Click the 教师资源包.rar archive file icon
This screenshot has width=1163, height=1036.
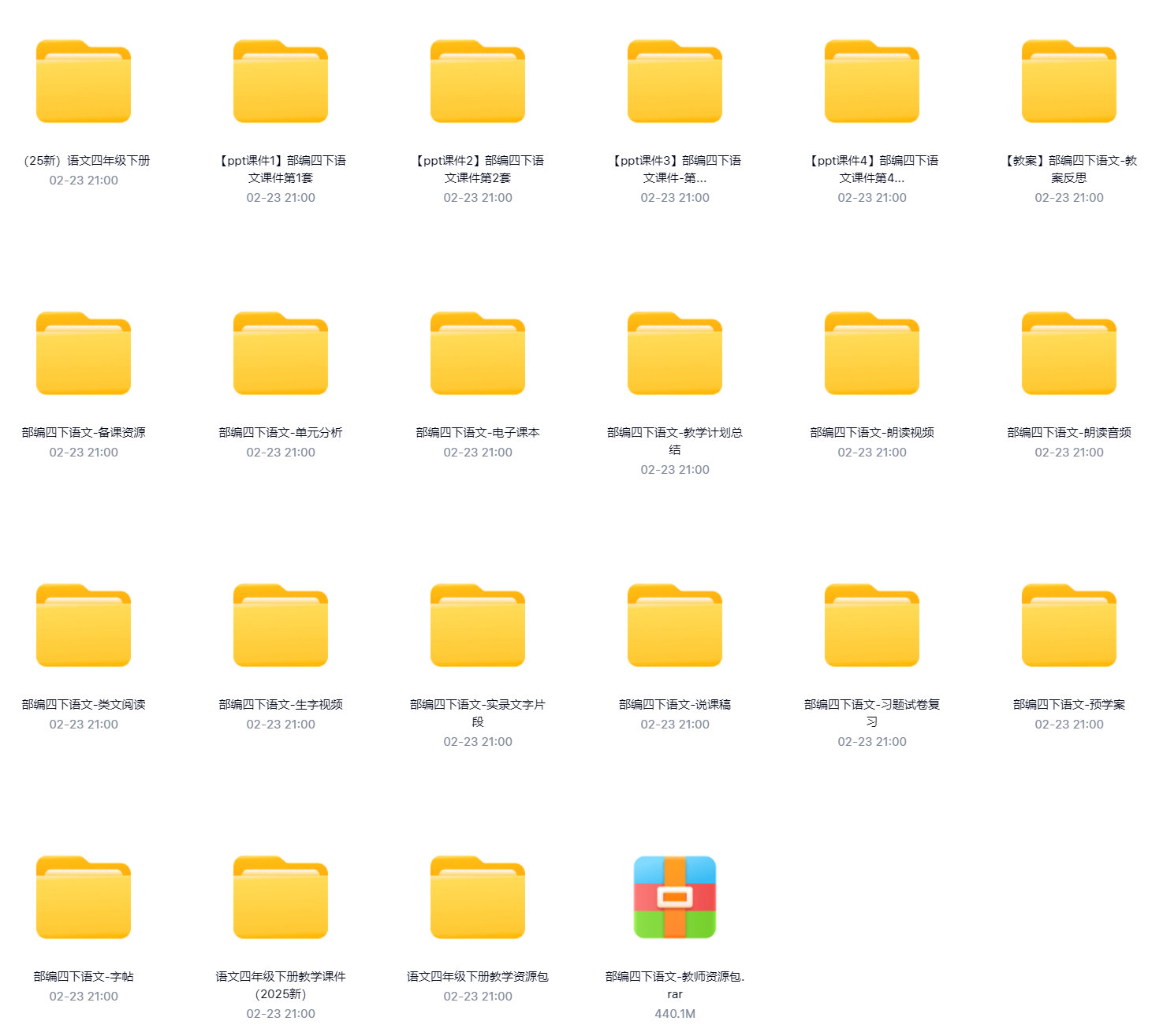[675, 897]
